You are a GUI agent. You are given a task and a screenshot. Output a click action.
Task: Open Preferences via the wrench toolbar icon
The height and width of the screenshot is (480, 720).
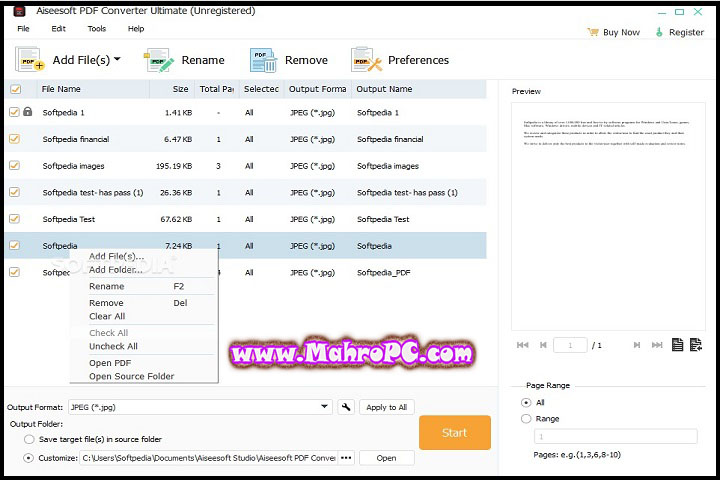[366, 60]
